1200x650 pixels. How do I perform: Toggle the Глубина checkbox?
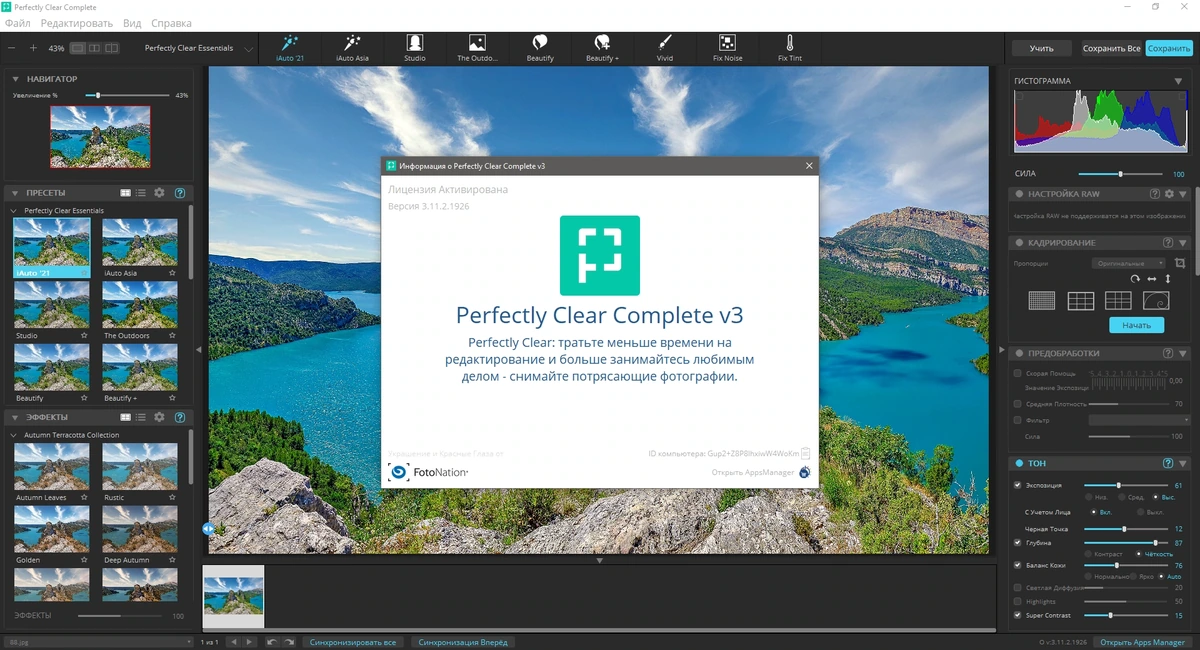(1018, 542)
